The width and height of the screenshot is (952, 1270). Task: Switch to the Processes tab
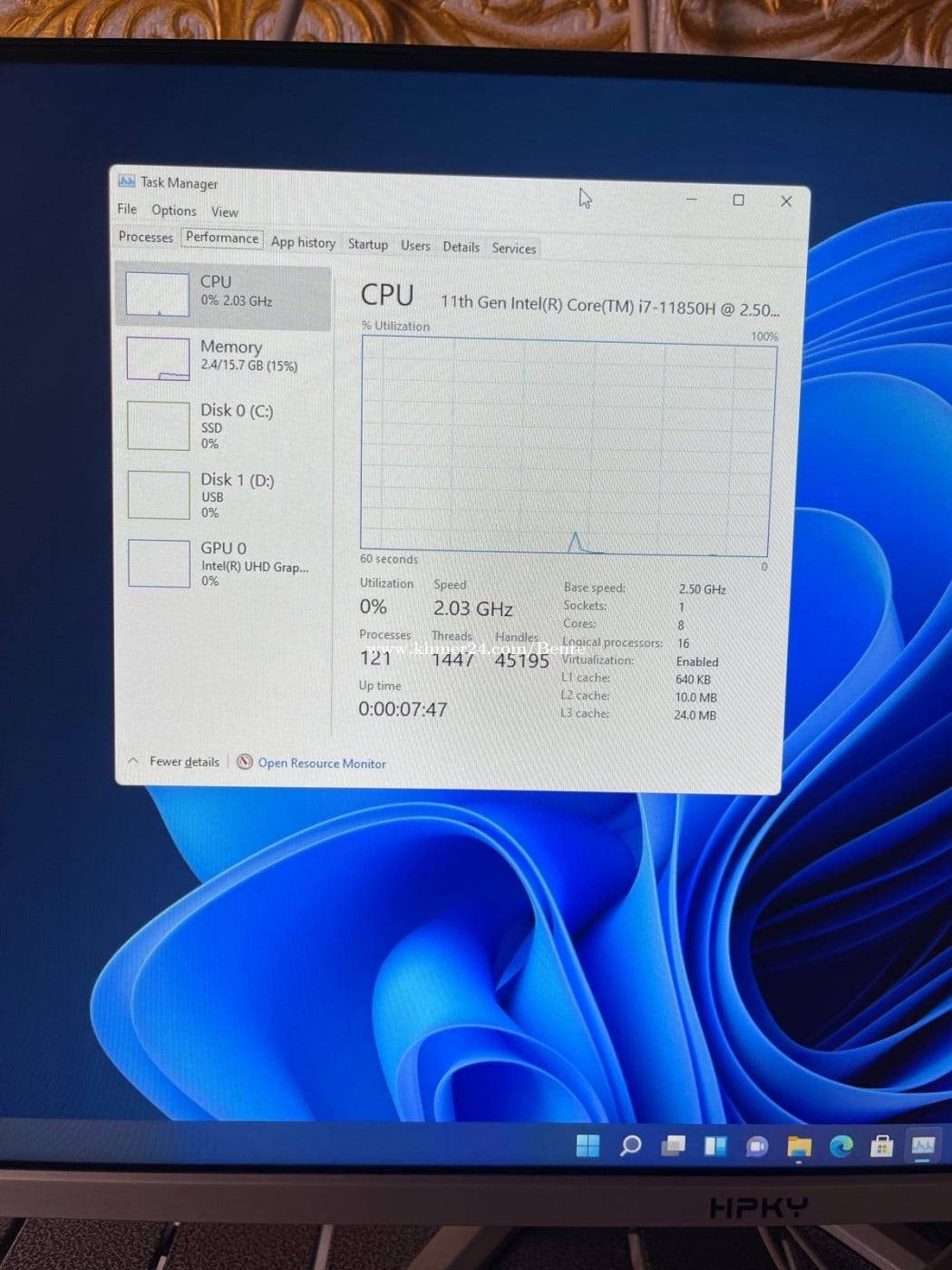145,237
